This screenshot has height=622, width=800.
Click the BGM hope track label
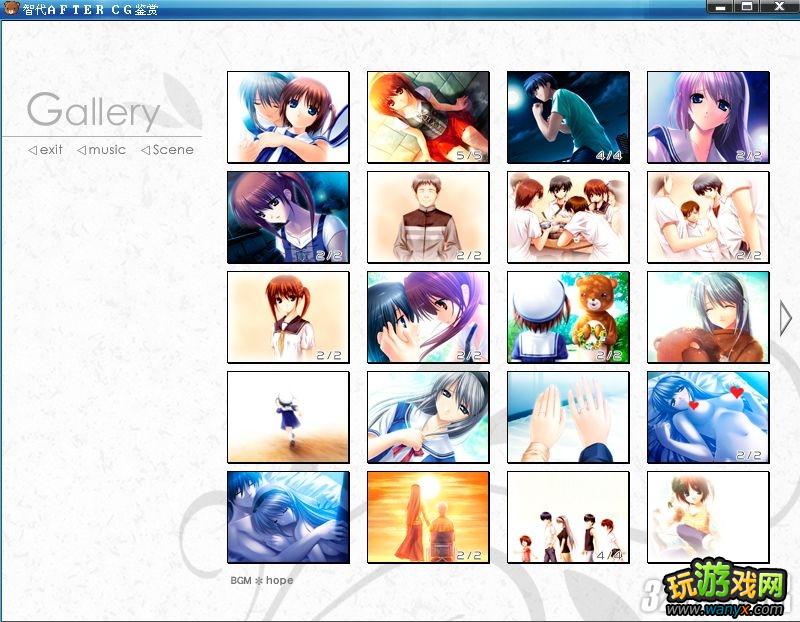(262, 580)
